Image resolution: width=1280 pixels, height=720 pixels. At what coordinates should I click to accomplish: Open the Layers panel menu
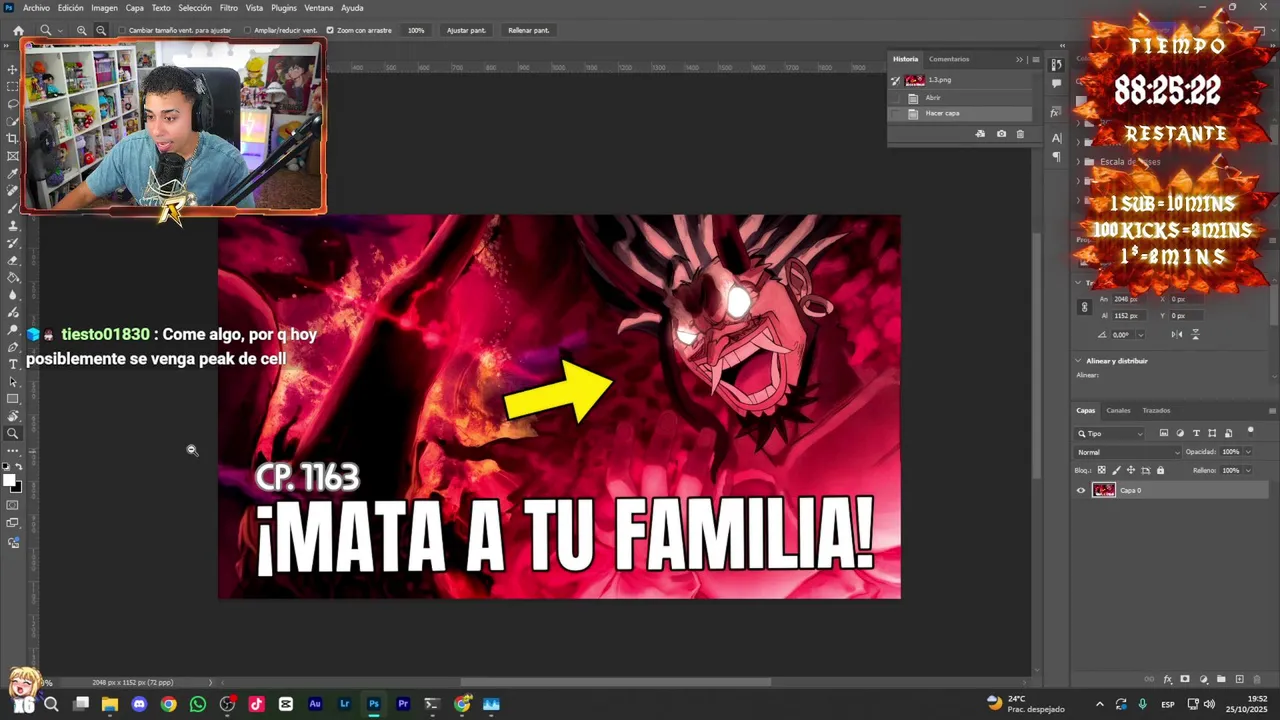(1271, 410)
